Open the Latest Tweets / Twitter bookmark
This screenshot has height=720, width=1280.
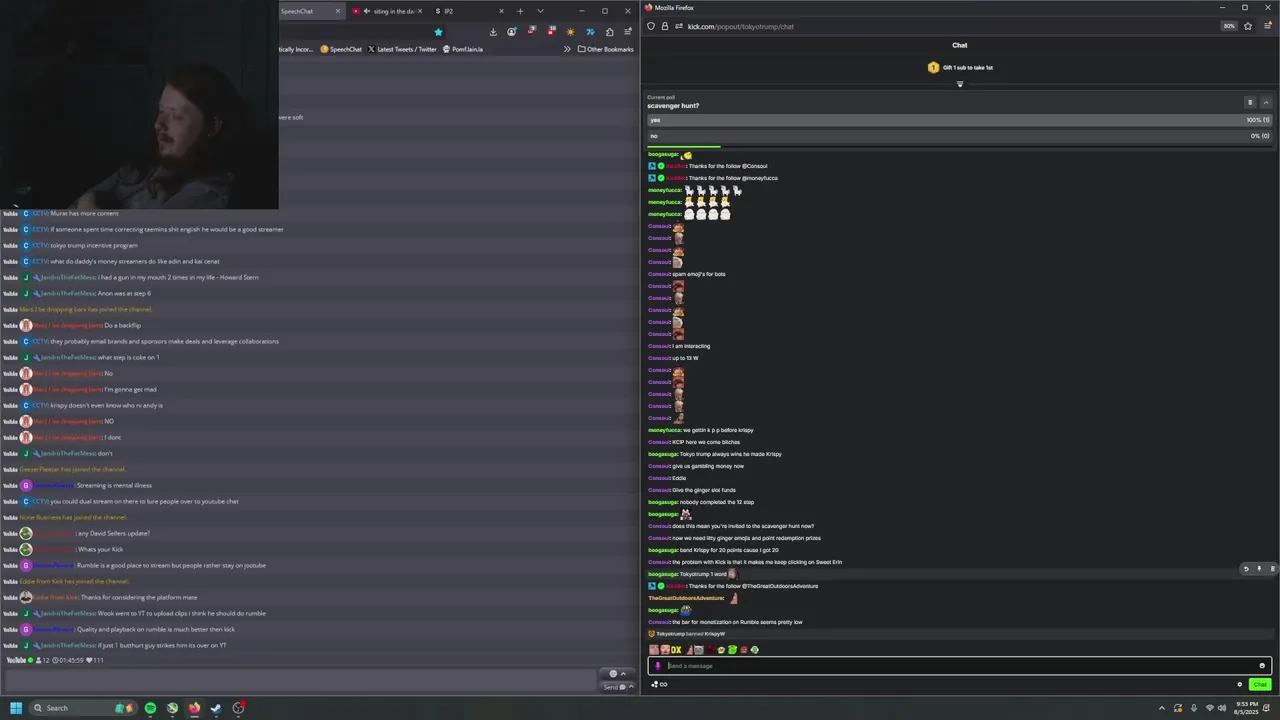click(x=402, y=49)
